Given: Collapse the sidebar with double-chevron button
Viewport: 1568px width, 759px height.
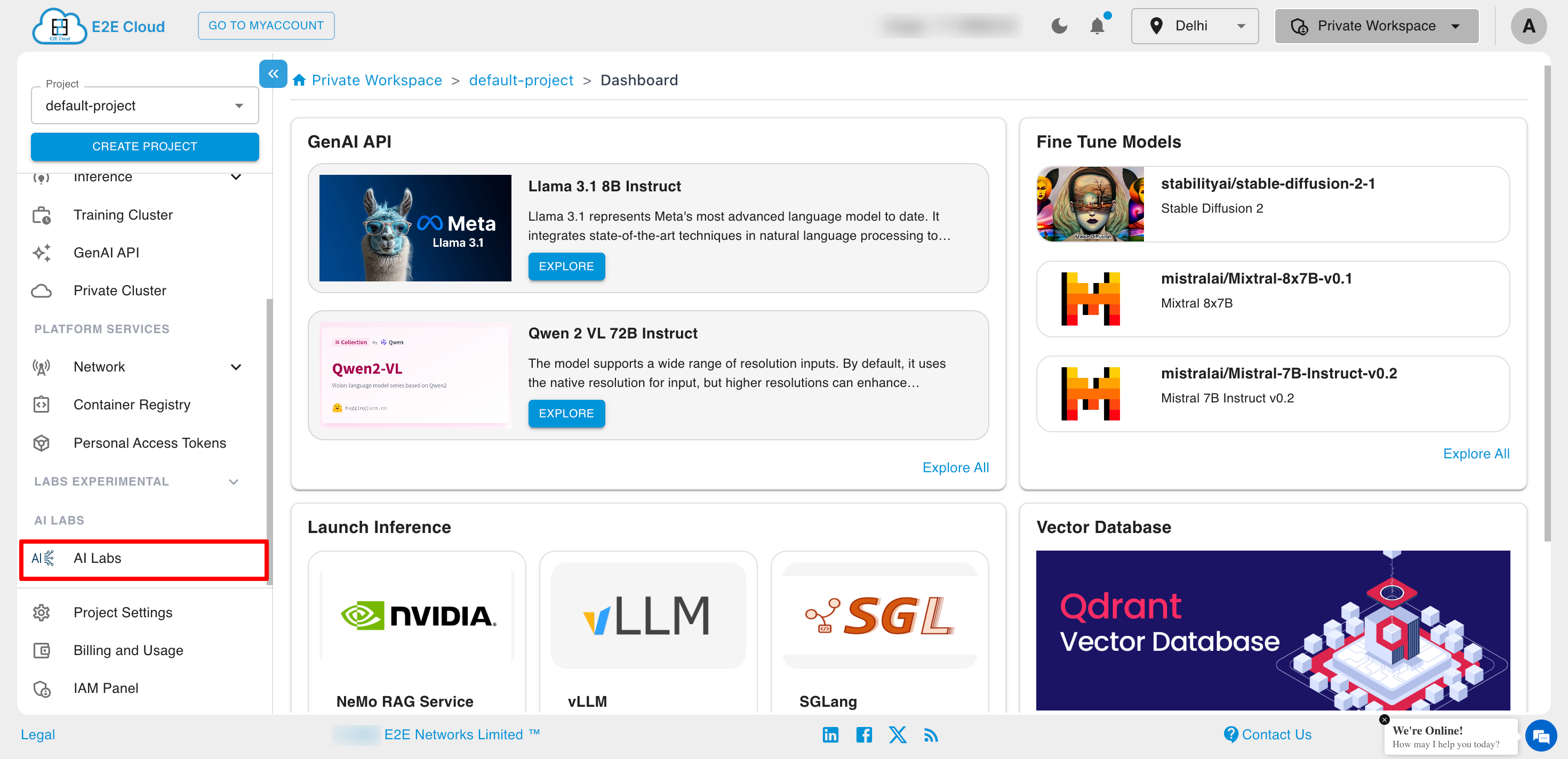Looking at the screenshot, I should tap(273, 74).
